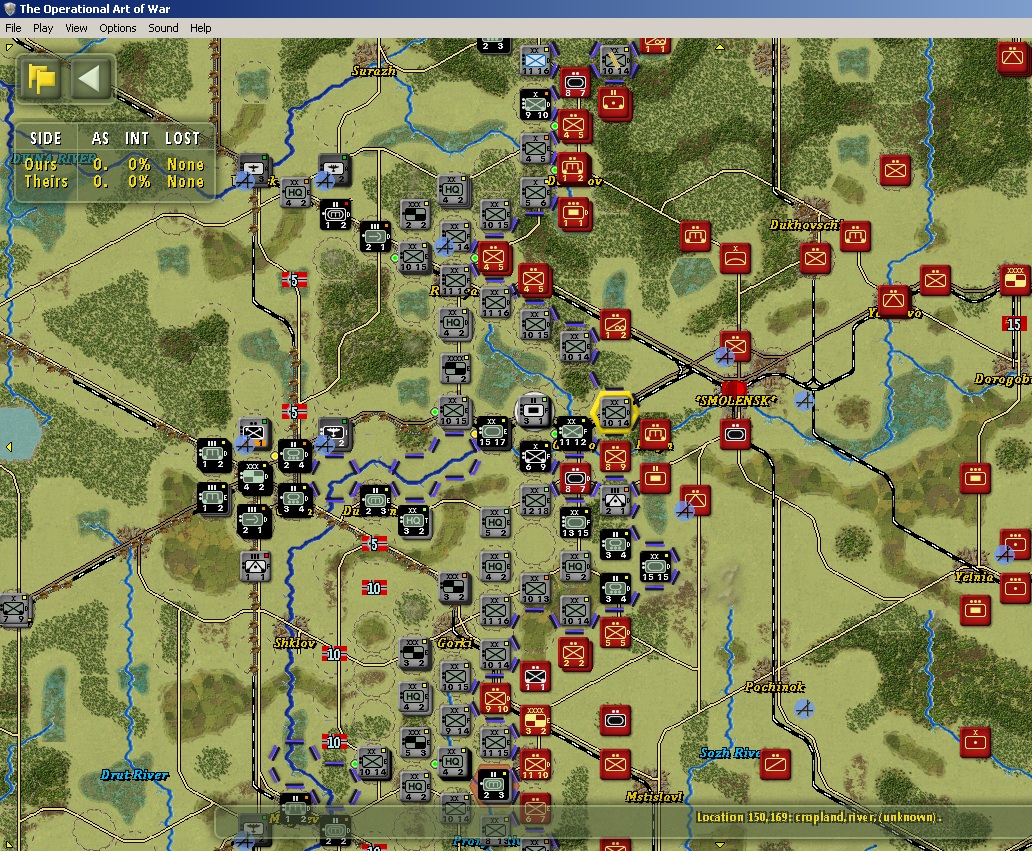Select the red unit just right of the Yelnia label
Screen dimensions: 1032x851
coord(1014,588)
